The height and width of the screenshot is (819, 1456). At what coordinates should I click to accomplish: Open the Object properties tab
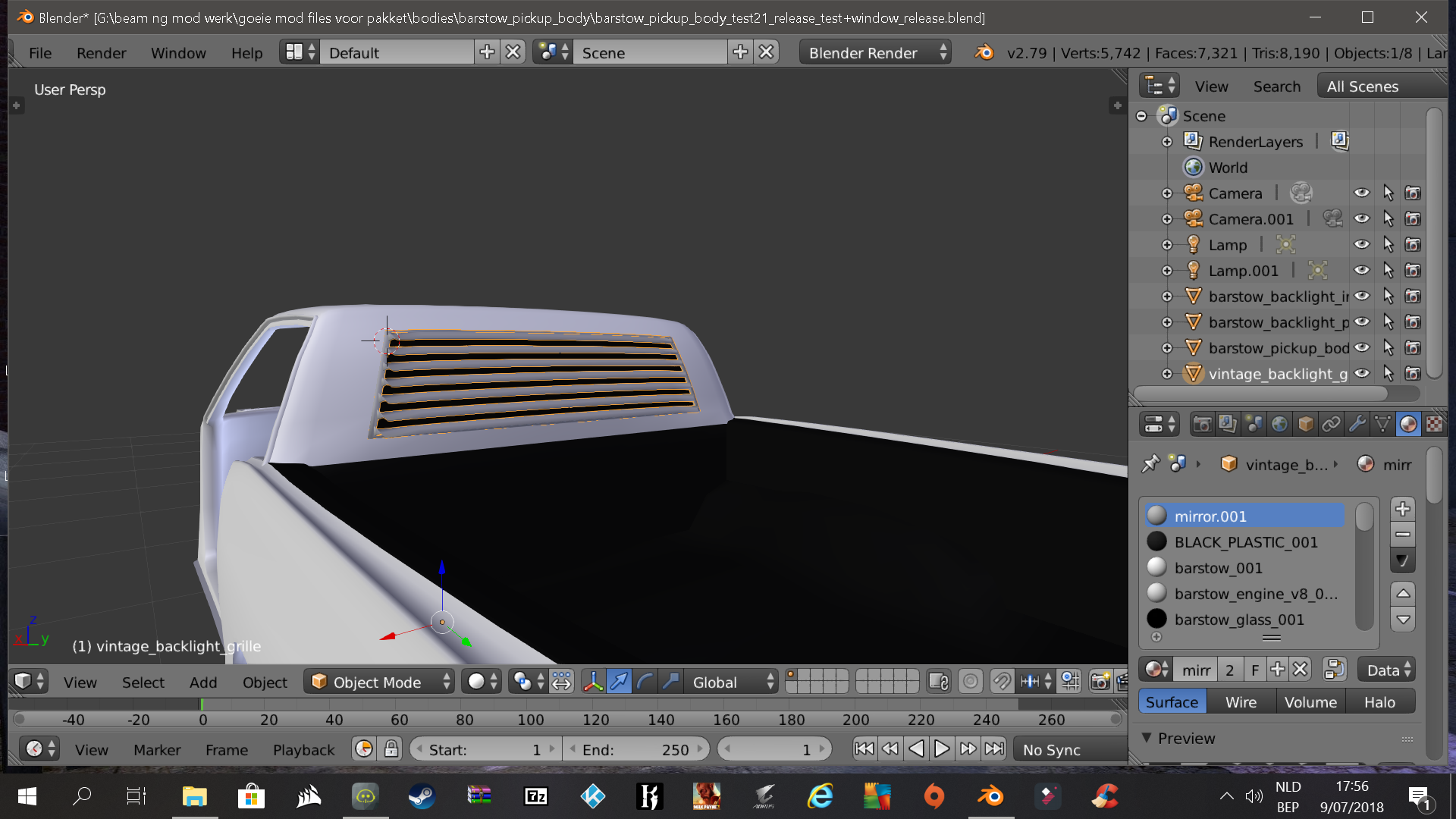(1305, 424)
